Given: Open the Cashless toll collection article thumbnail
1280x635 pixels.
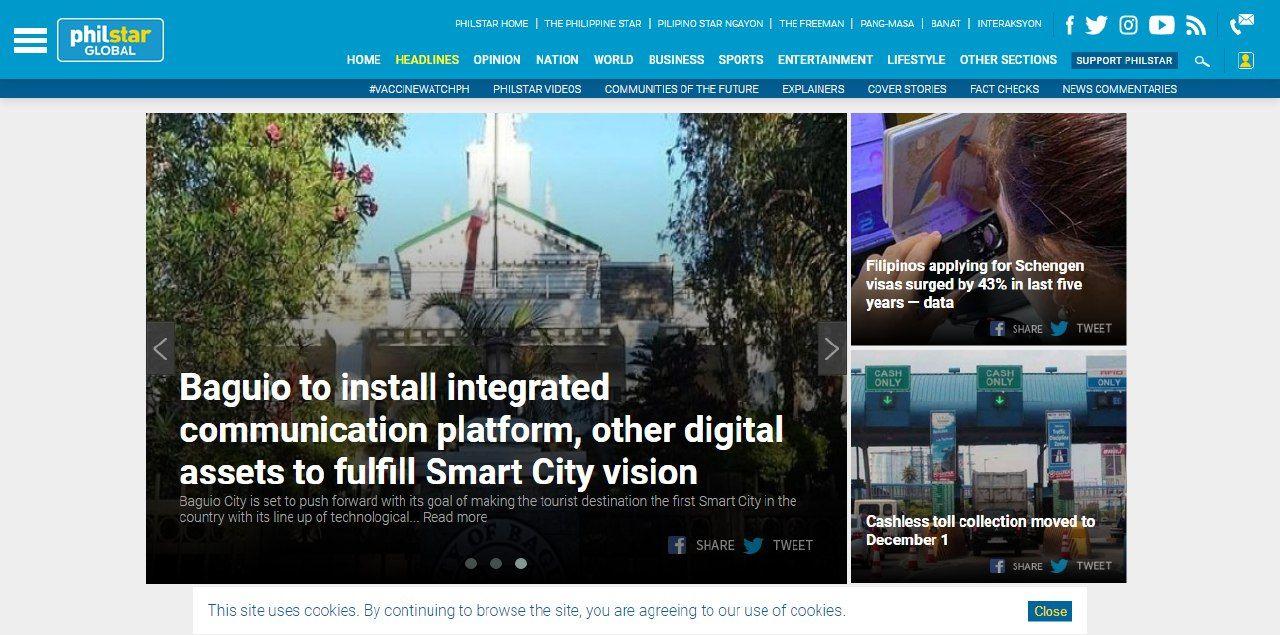Looking at the screenshot, I should point(988,466).
